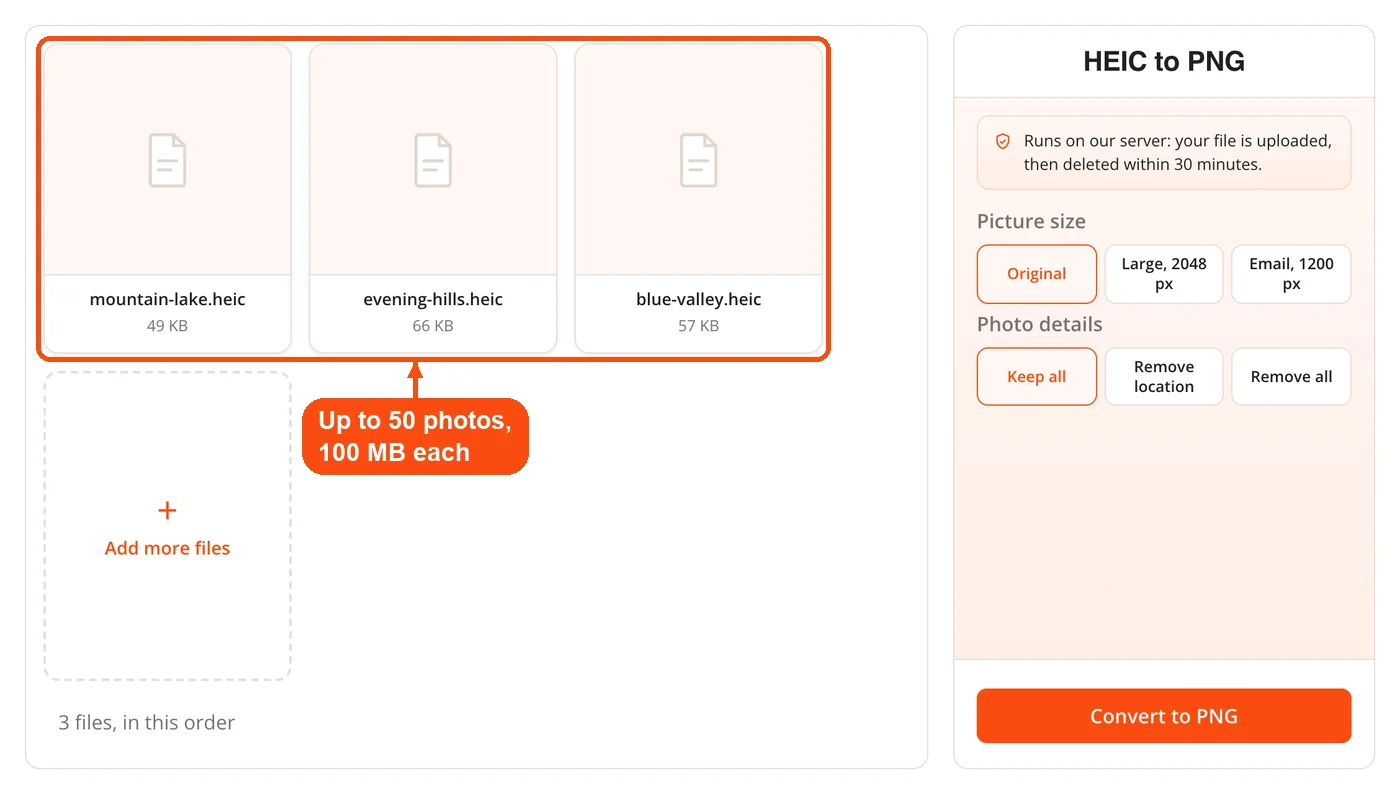Select Remove location option
This screenshot has width=1400, height=794.
pos(1164,377)
